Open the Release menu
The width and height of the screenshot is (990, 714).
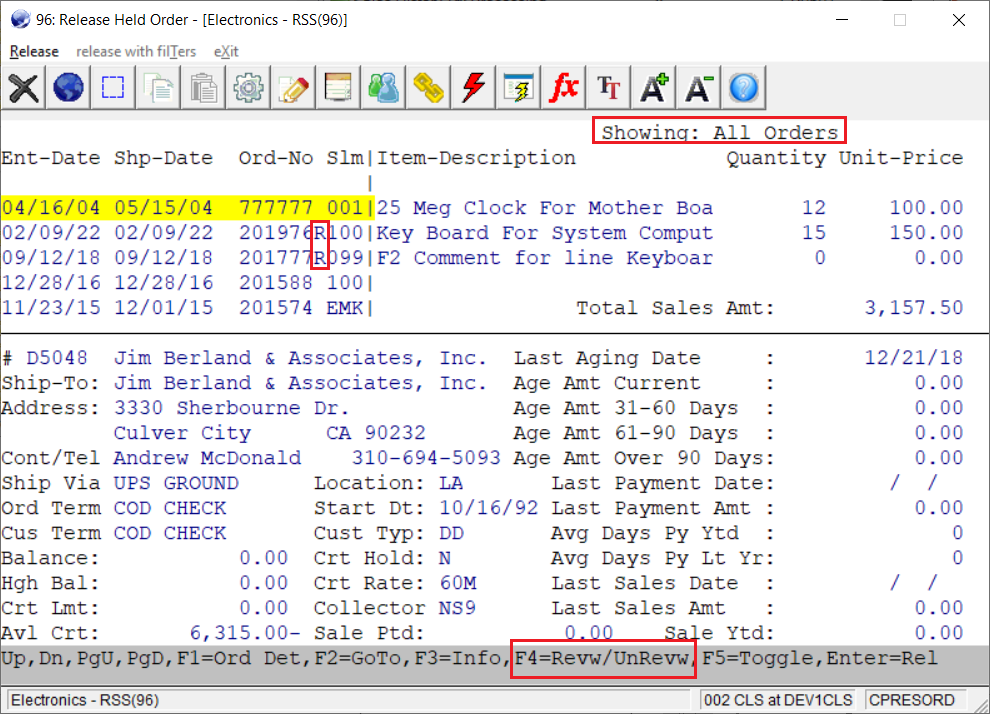click(x=34, y=52)
